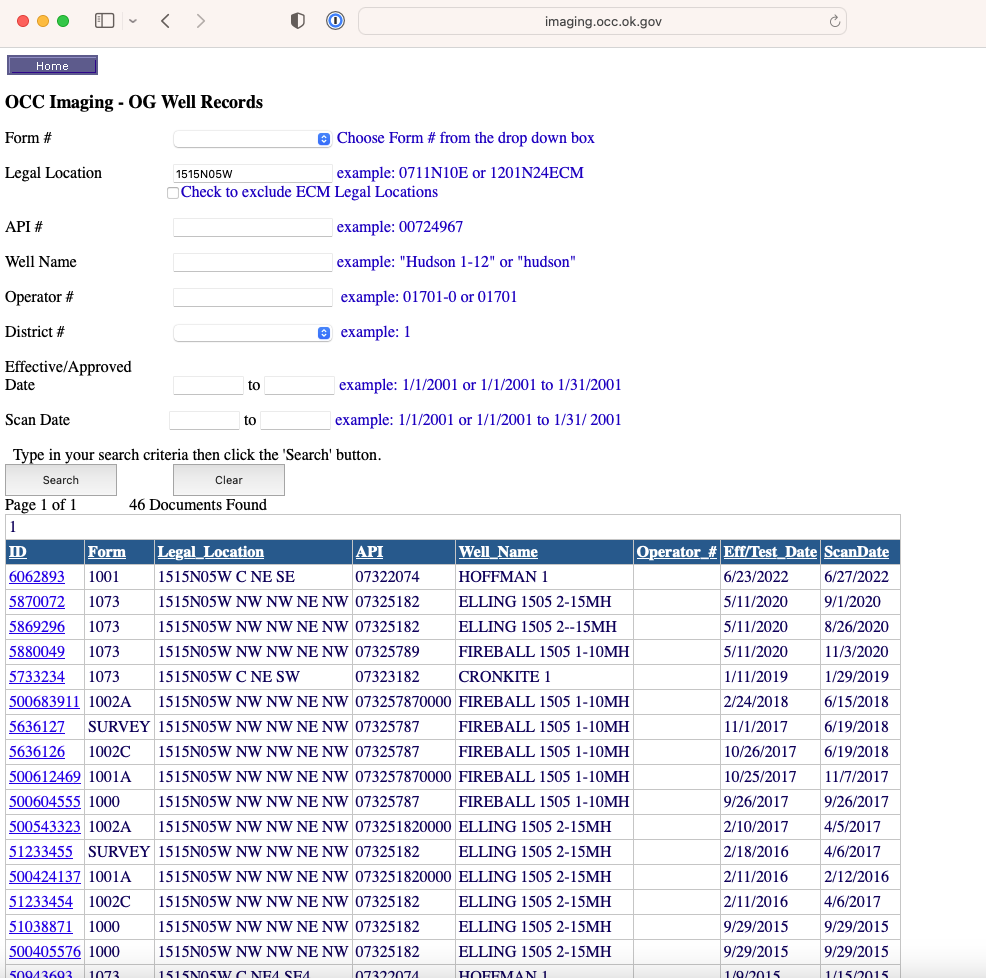Click well name CRONKITE 1
The image size is (986, 978).
504,677
